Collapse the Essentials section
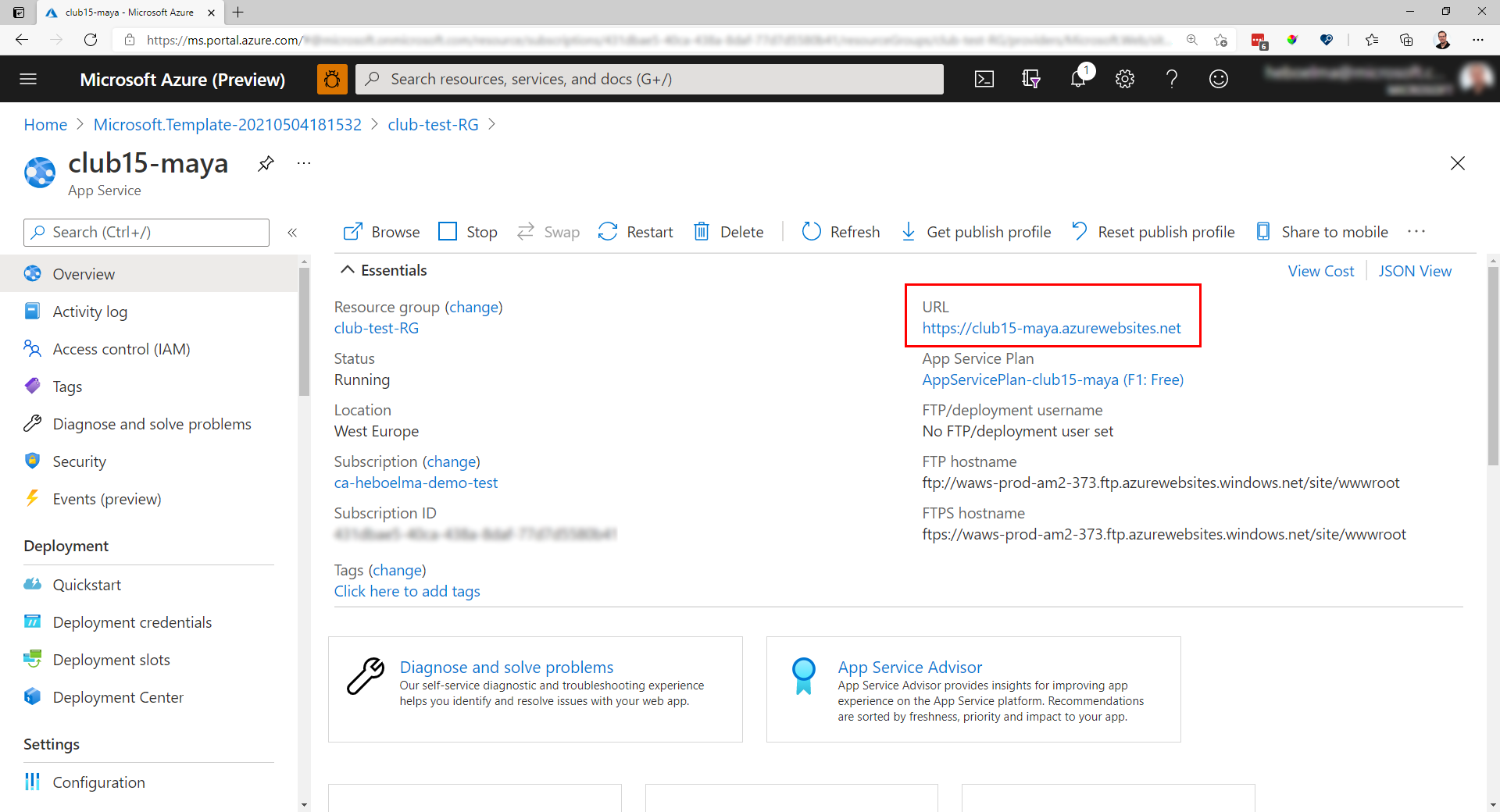 (384, 270)
